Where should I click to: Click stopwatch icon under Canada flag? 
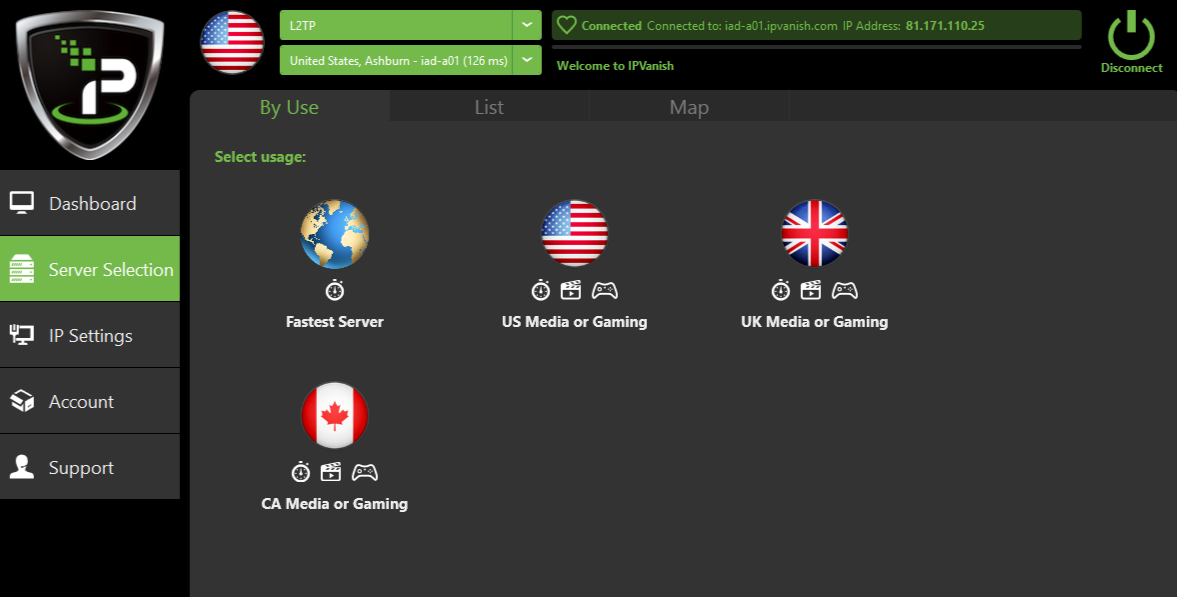301,472
